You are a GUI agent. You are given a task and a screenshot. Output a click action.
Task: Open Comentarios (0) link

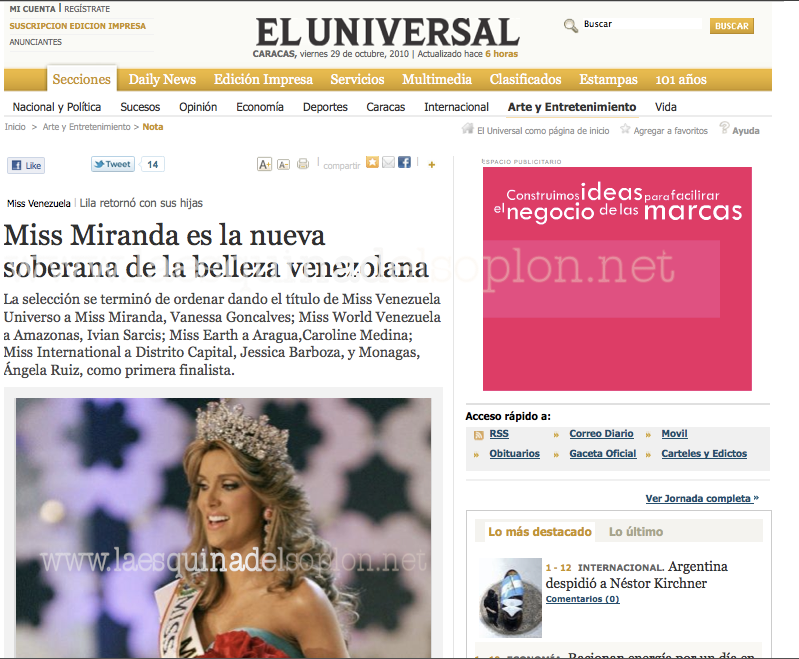click(582, 599)
